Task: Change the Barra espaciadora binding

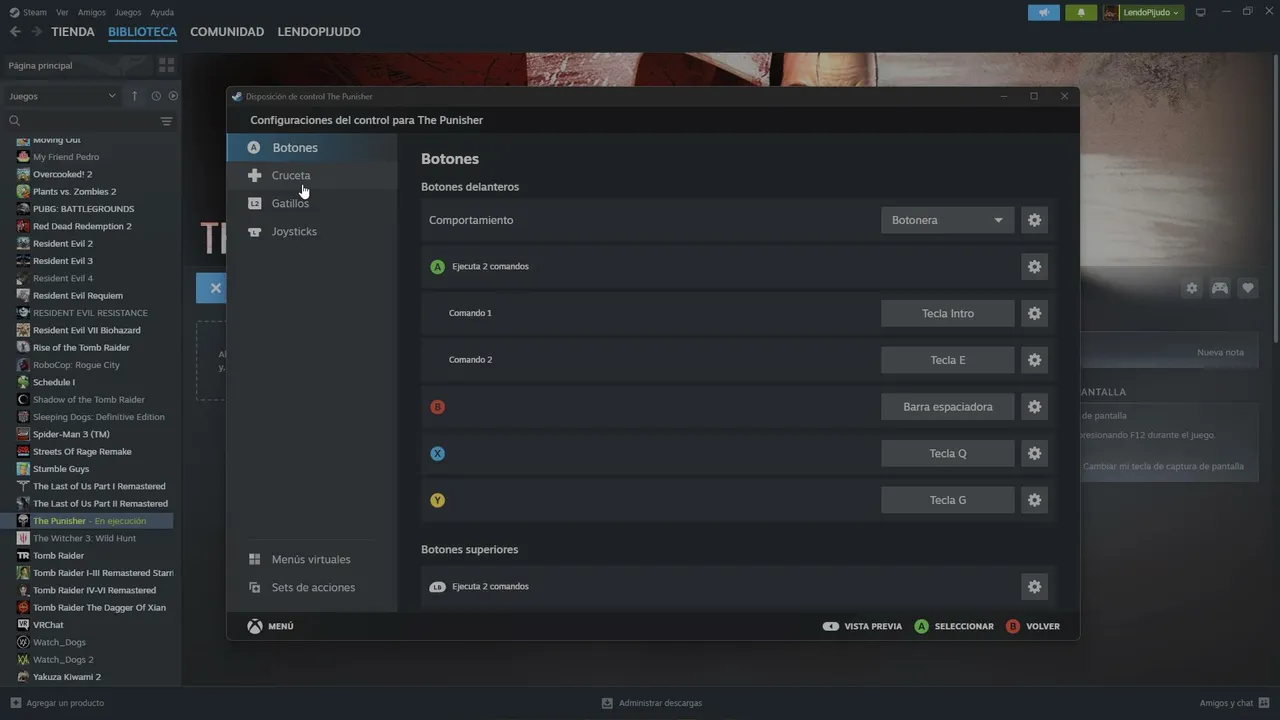Action: 947,407
